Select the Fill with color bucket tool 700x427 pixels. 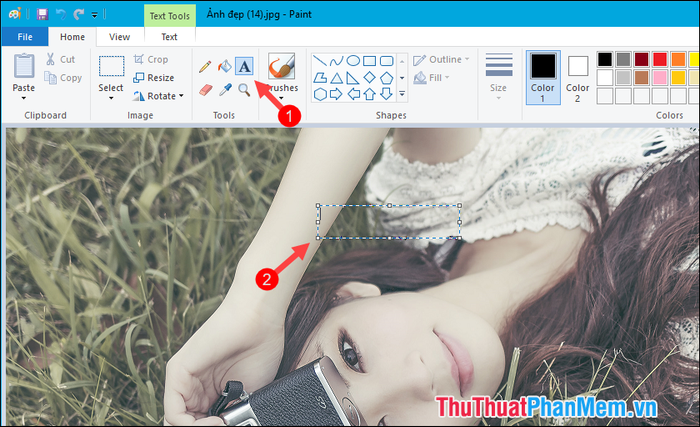pyautogui.click(x=225, y=67)
